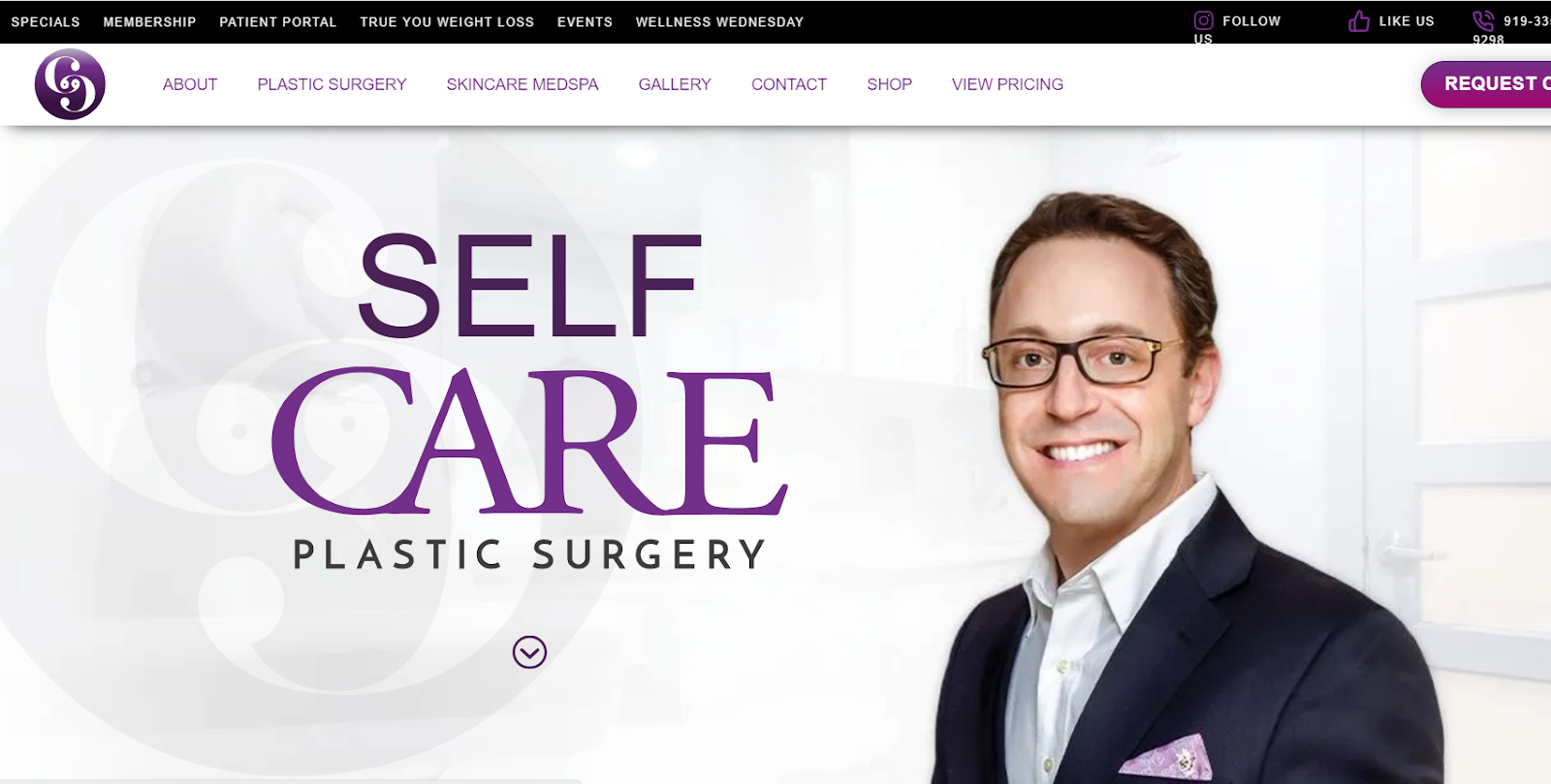Click the thumbs-up Like Us icon
This screenshot has height=784, width=1551.
(1359, 21)
